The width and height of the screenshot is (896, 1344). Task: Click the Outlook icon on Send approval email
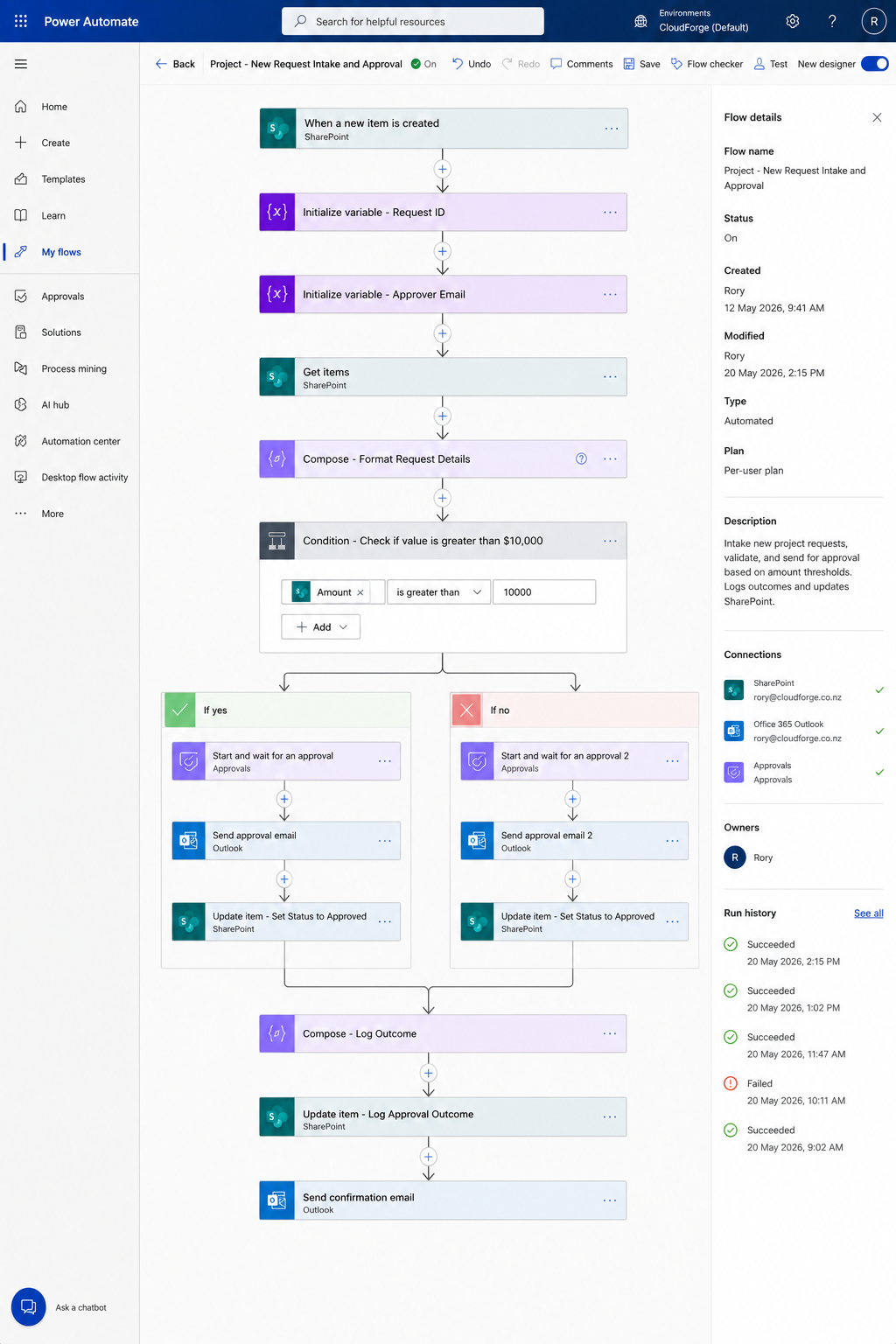tap(189, 841)
